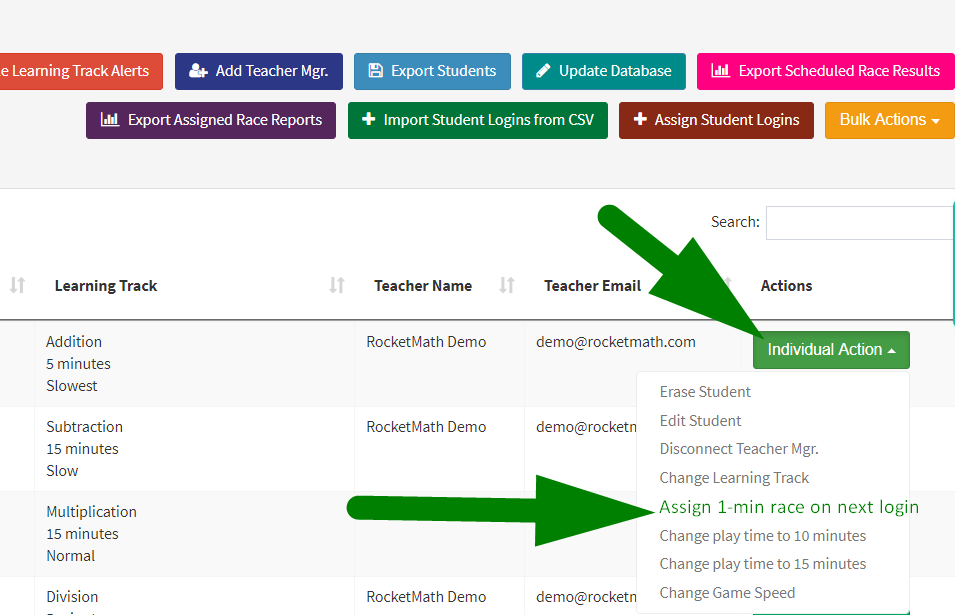Select Assign 1-min race on next login
The height and width of the screenshot is (615, 955).
(x=788, y=507)
